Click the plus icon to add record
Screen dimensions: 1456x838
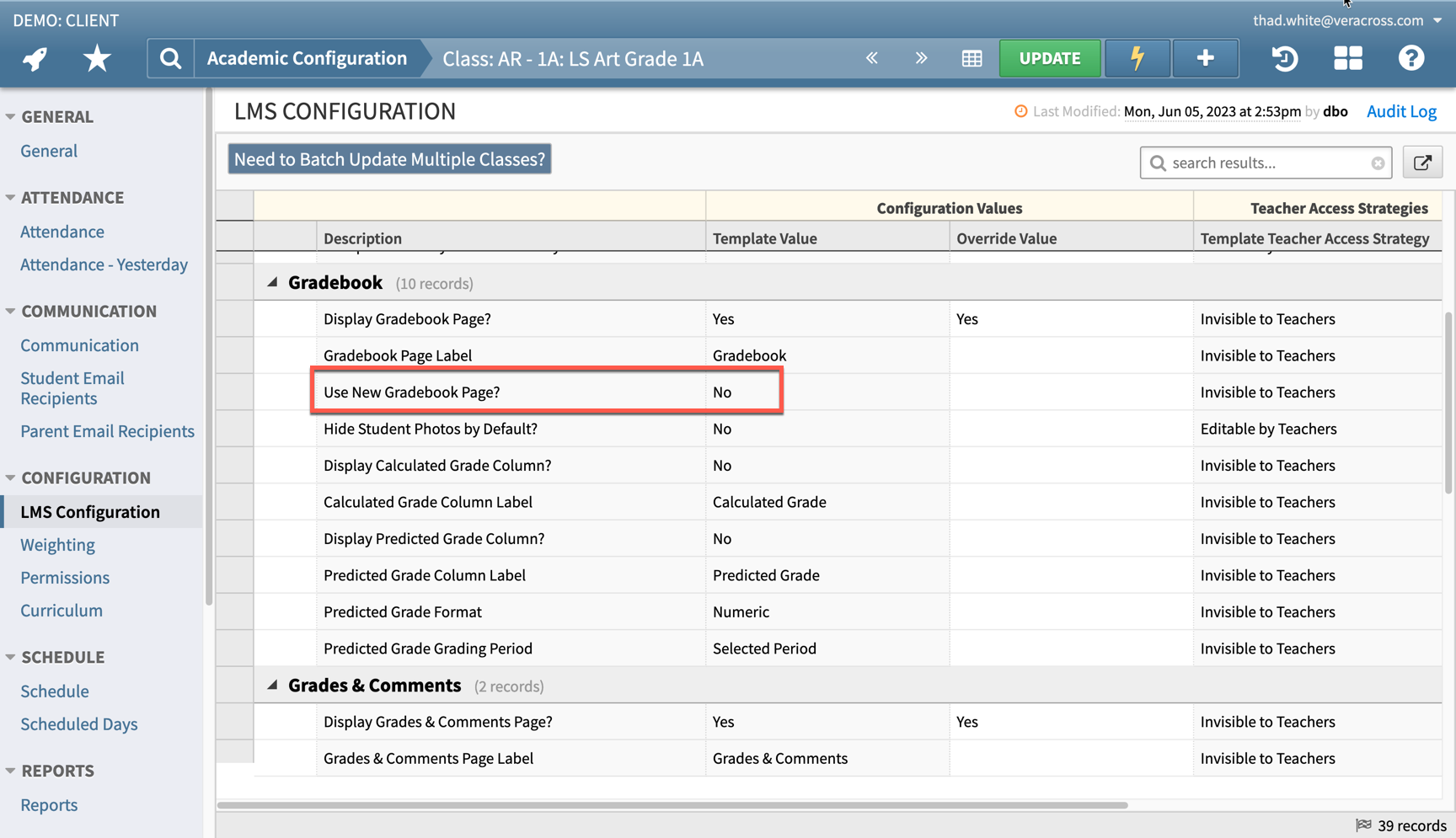coord(1205,58)
